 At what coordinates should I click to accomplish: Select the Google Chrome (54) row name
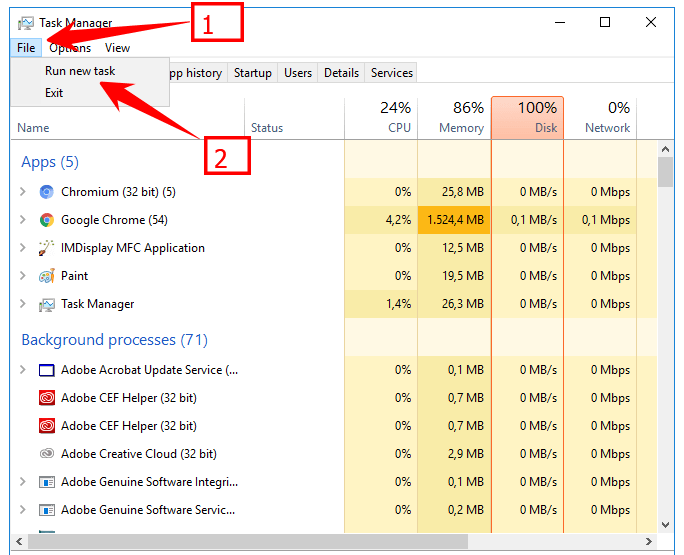point(114,220)
